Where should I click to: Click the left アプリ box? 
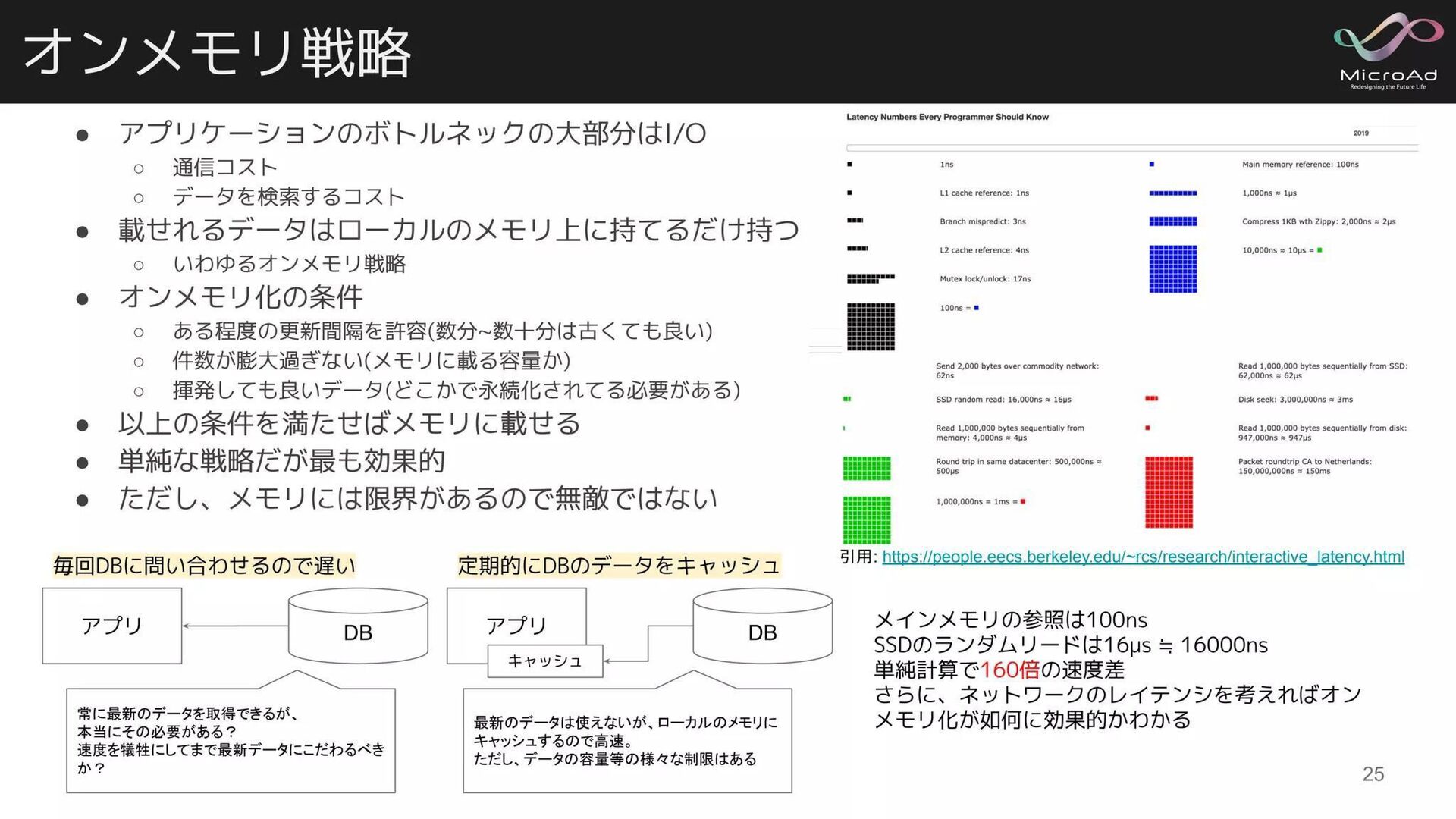[112, 626]
